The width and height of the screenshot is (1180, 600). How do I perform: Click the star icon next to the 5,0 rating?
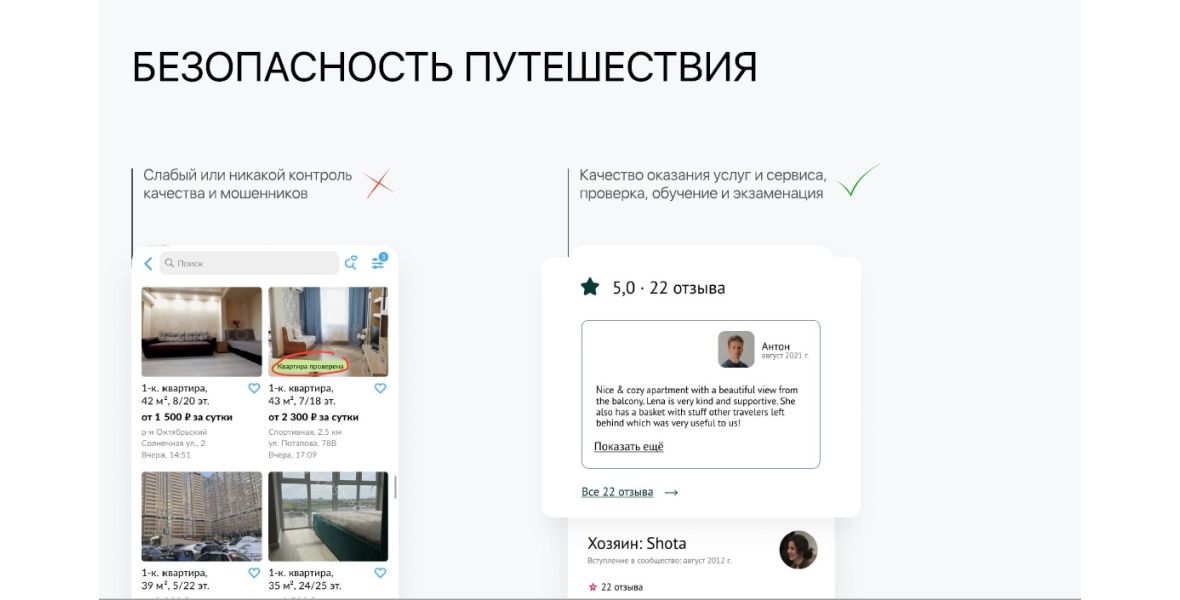point(590,287)
